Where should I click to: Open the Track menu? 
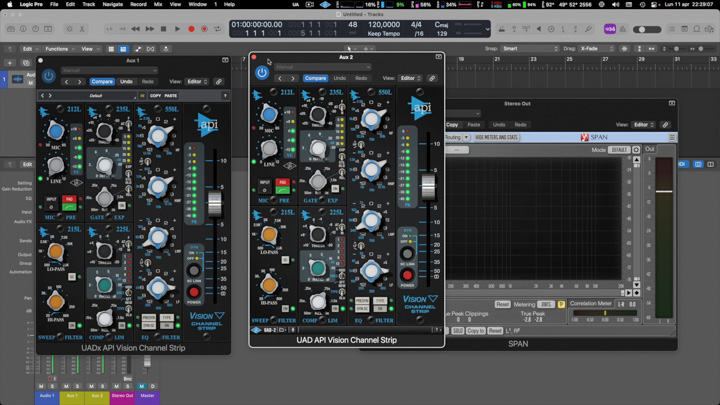89,4
